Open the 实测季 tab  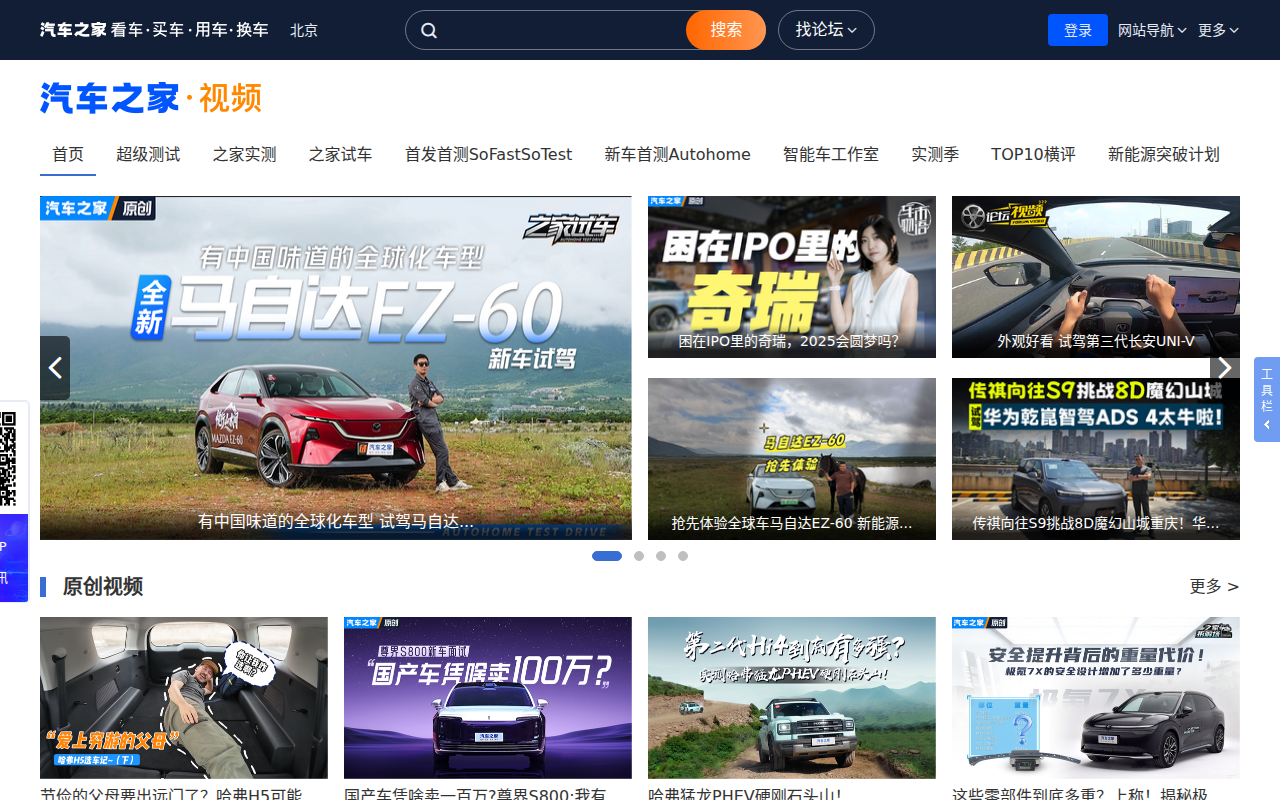(935, 154)
